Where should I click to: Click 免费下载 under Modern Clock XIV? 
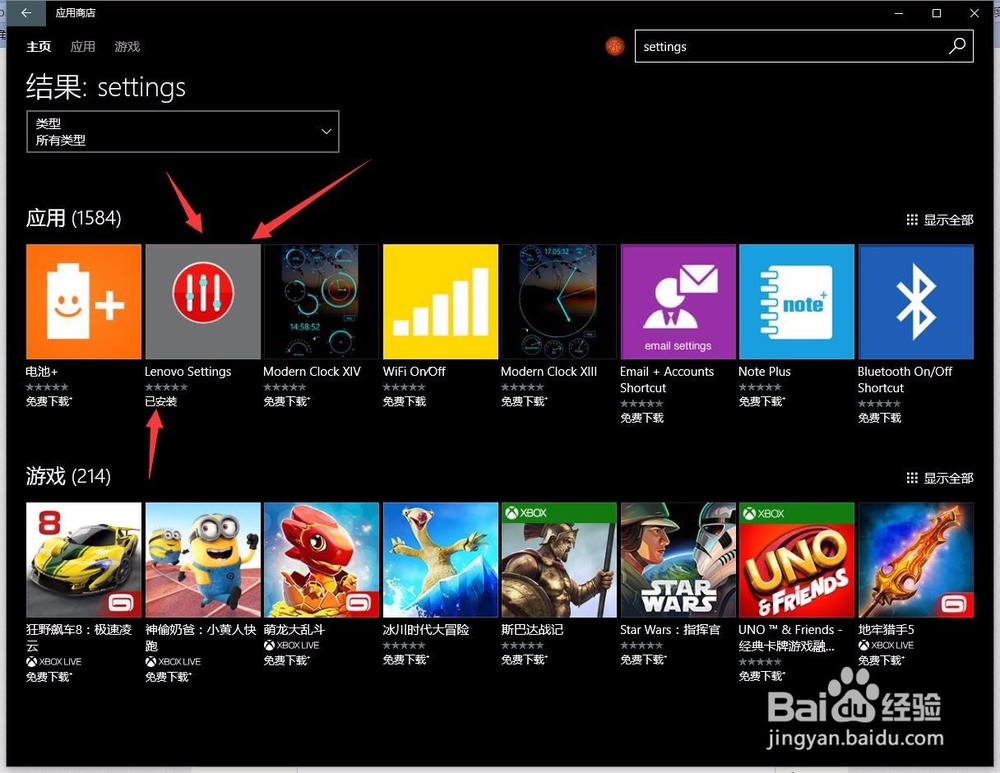click(287, 401)
